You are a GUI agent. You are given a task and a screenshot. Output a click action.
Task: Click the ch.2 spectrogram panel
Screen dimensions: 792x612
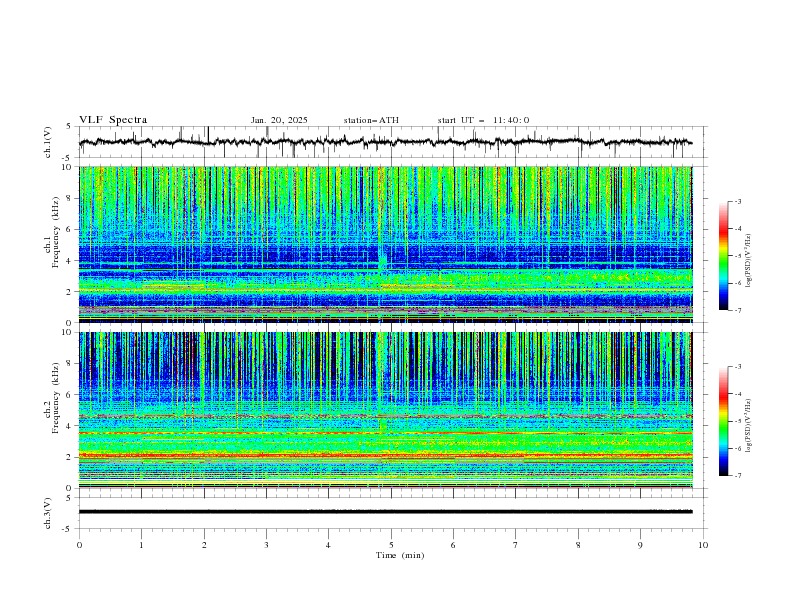tap(386, 410)
